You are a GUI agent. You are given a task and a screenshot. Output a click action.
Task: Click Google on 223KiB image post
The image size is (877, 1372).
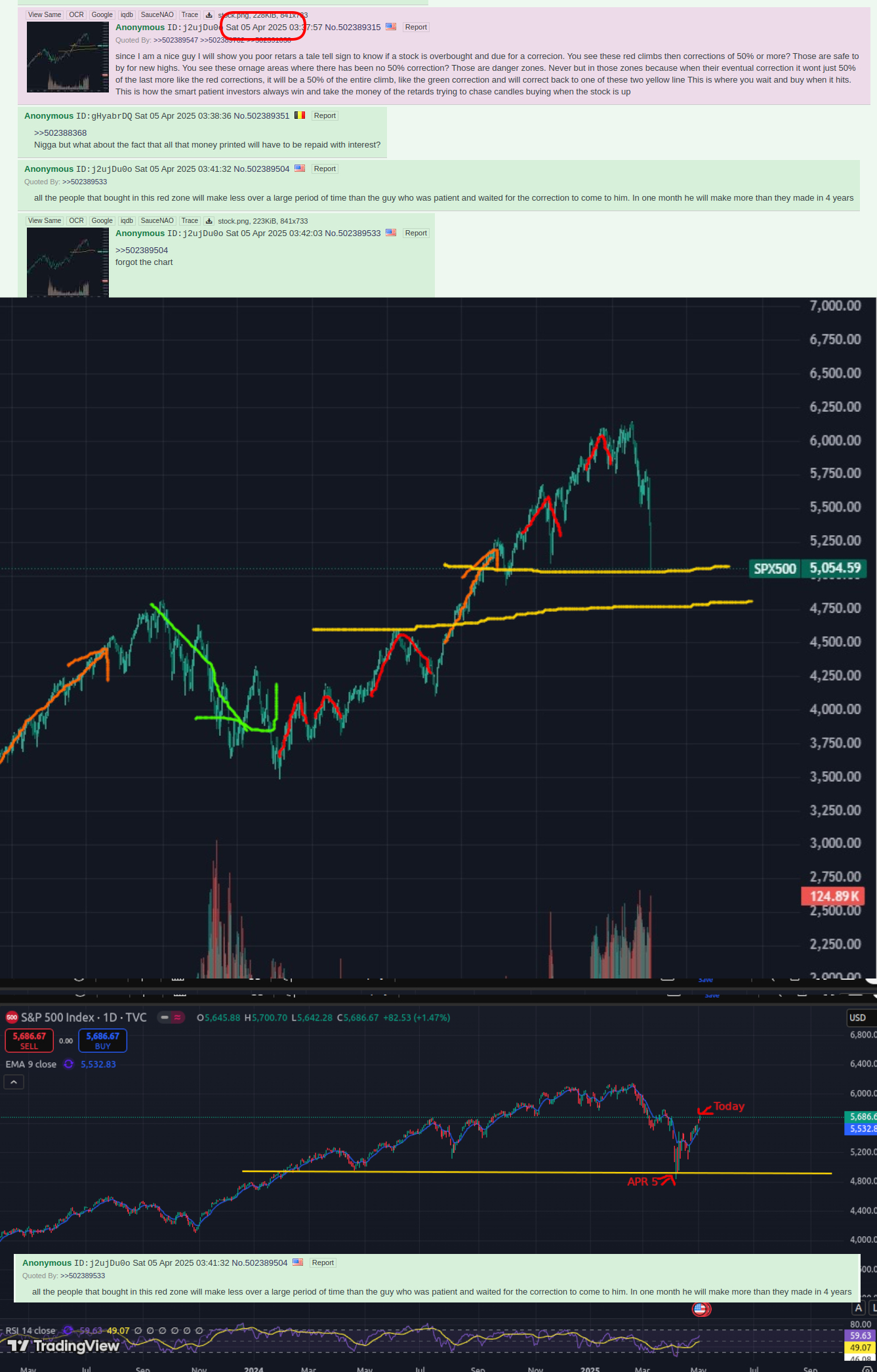click(102, 221)
